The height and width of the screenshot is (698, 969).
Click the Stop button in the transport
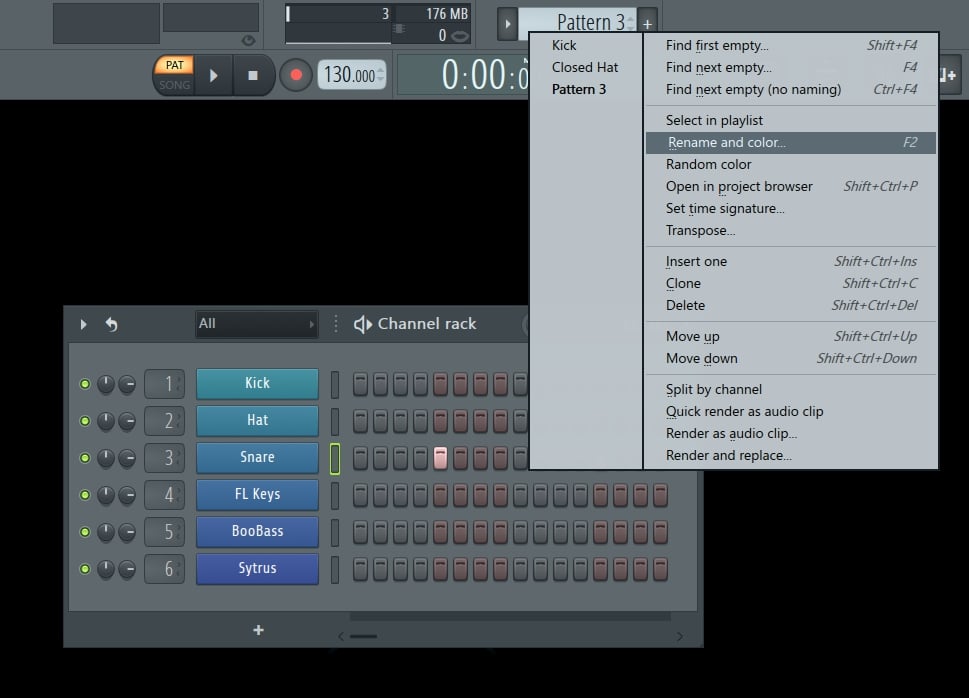252,75
